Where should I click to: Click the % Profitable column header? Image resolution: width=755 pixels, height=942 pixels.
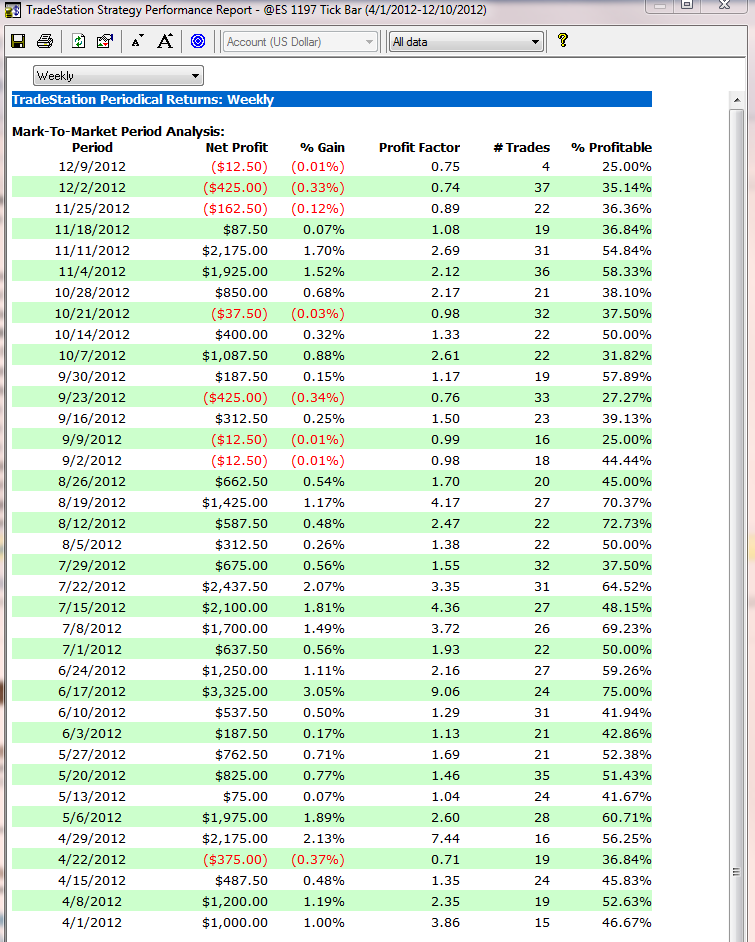coord(611,148)
